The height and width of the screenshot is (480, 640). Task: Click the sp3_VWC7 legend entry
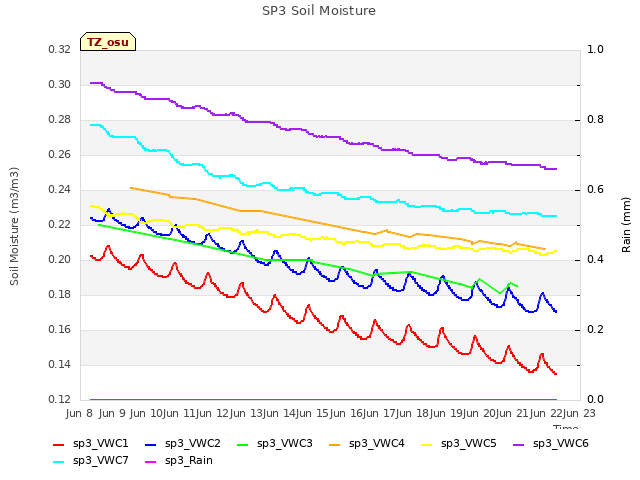pyautogui.click(x=91, y=461)
